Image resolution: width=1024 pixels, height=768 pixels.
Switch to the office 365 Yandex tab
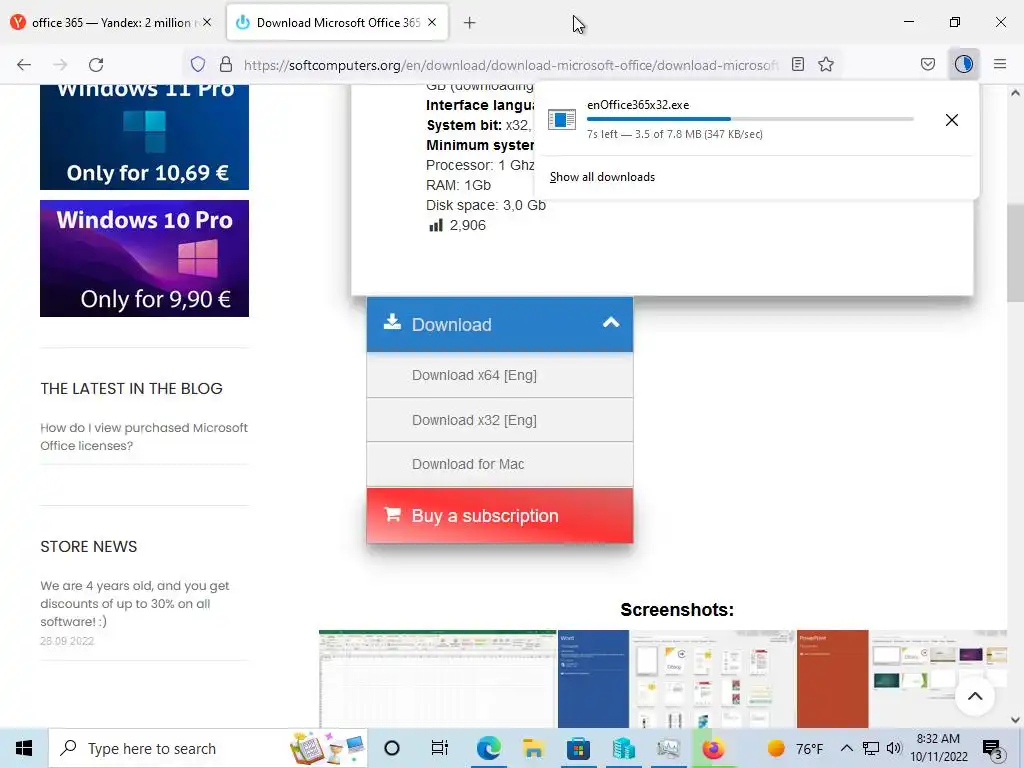[112, 22]
